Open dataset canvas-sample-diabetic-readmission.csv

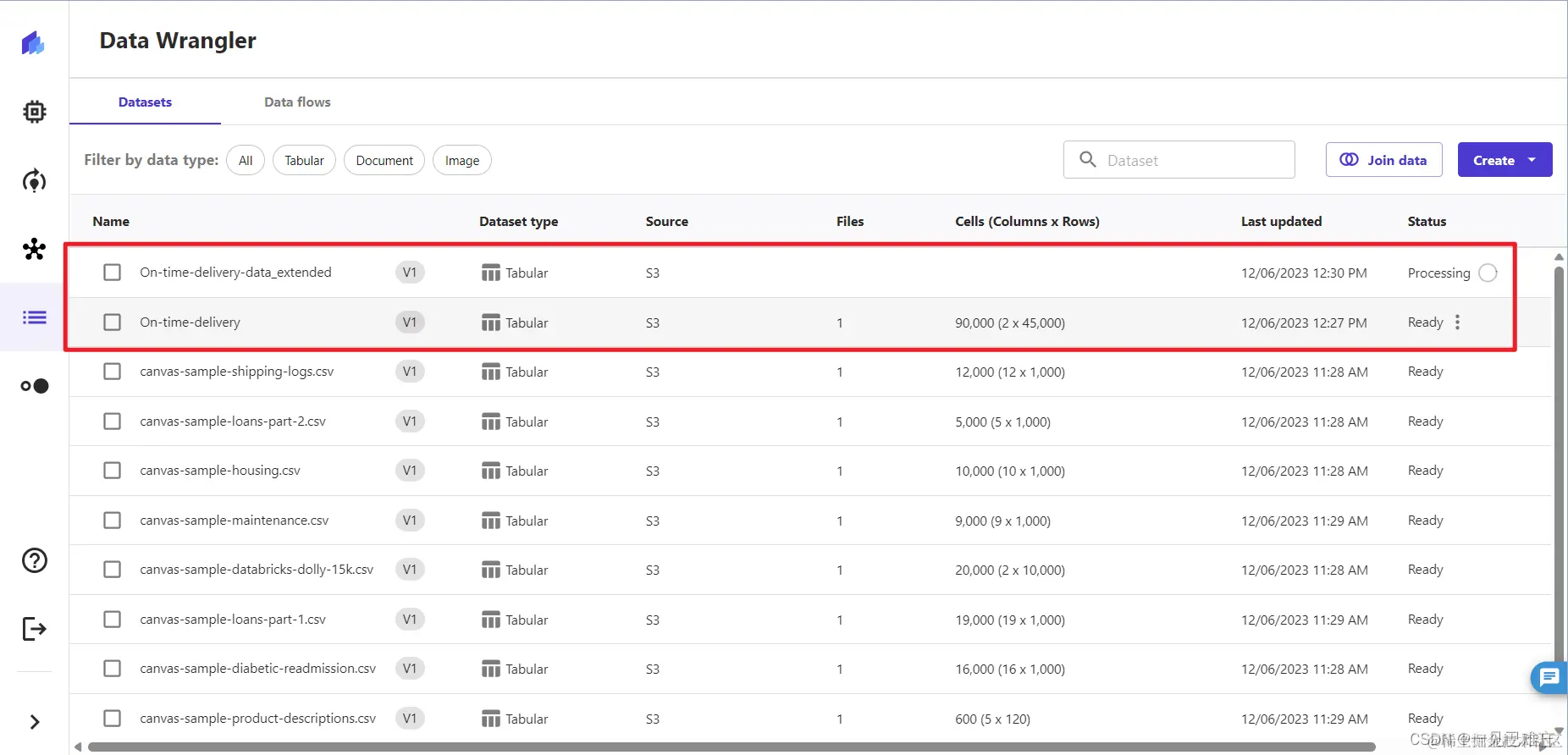(x=257, y=668)
